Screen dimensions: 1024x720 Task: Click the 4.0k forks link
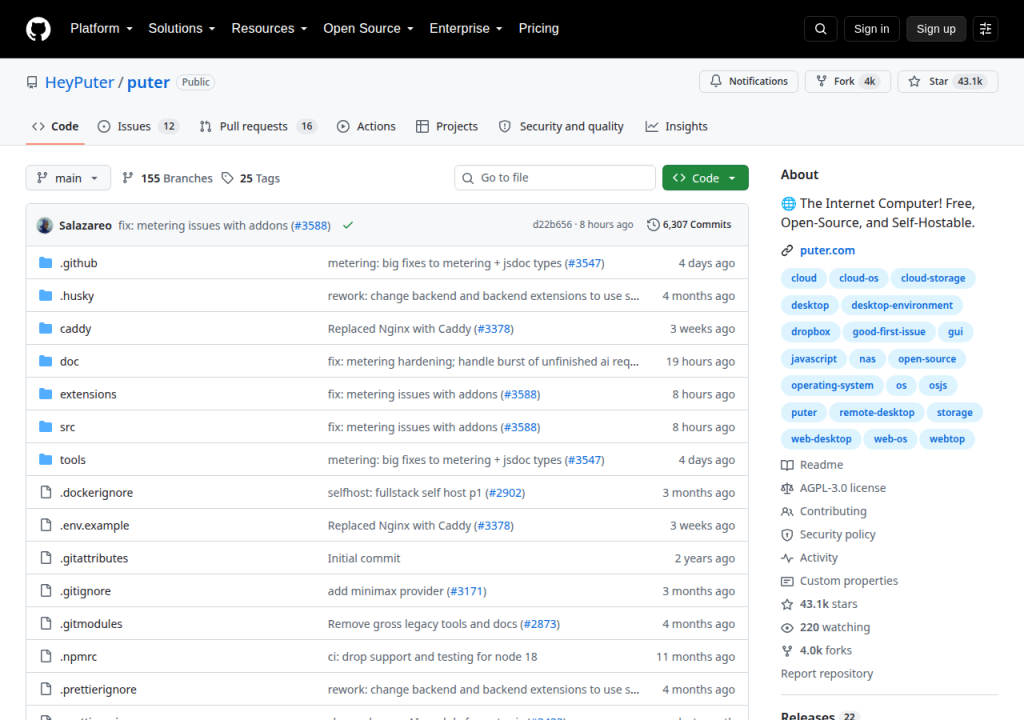tap(816, 651)
